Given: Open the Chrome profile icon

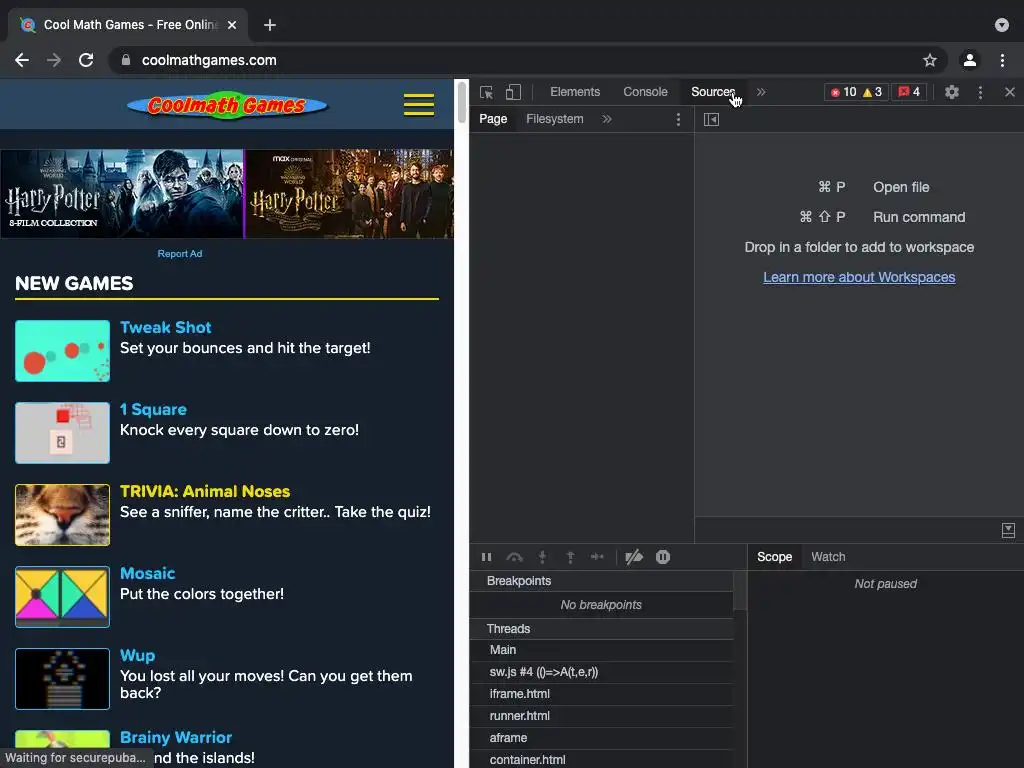Looking at the screenshot, I should tap(970, 60).
